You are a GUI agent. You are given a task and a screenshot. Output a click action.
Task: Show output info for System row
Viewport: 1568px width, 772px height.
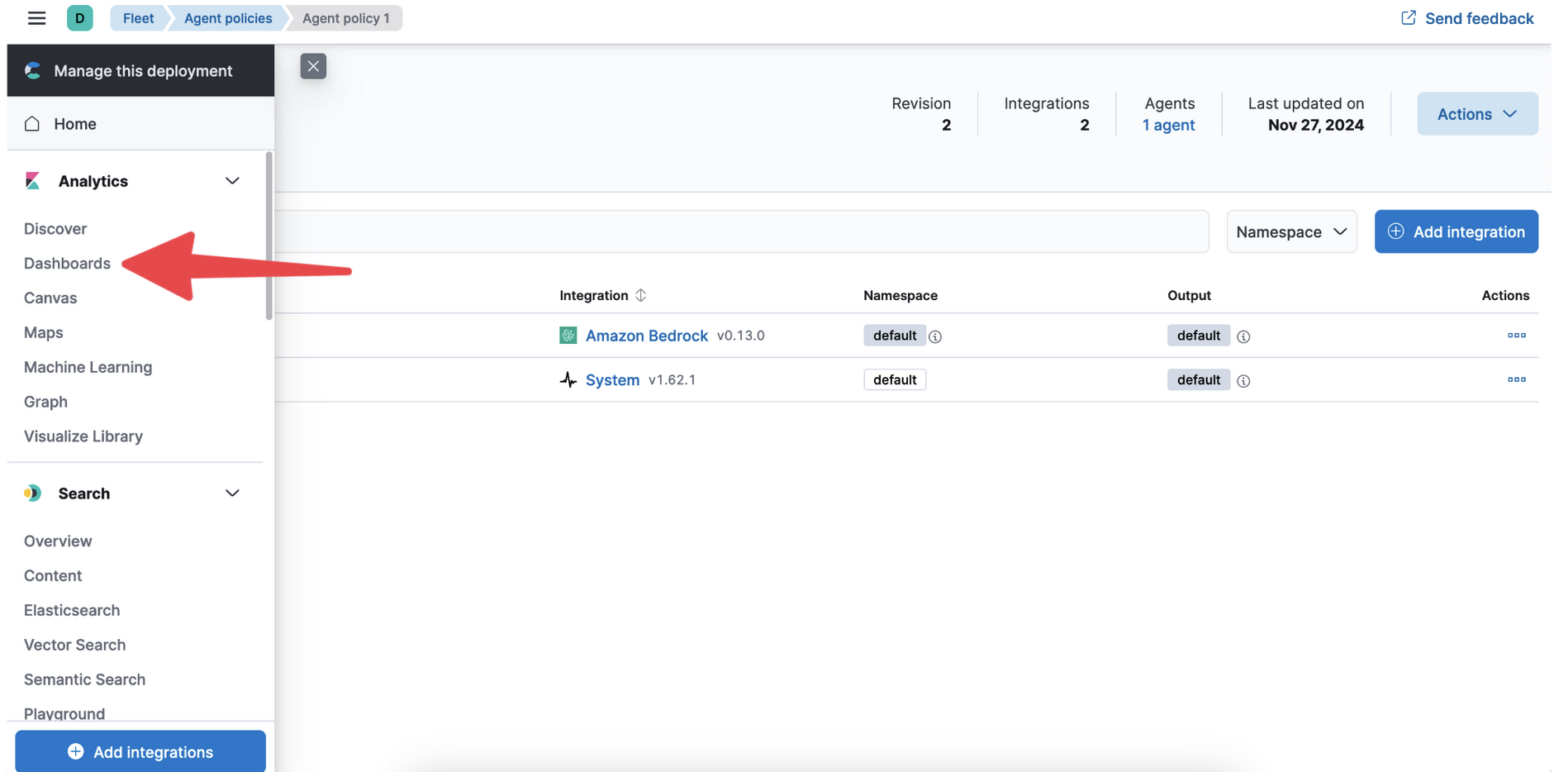coord(1243,381)
